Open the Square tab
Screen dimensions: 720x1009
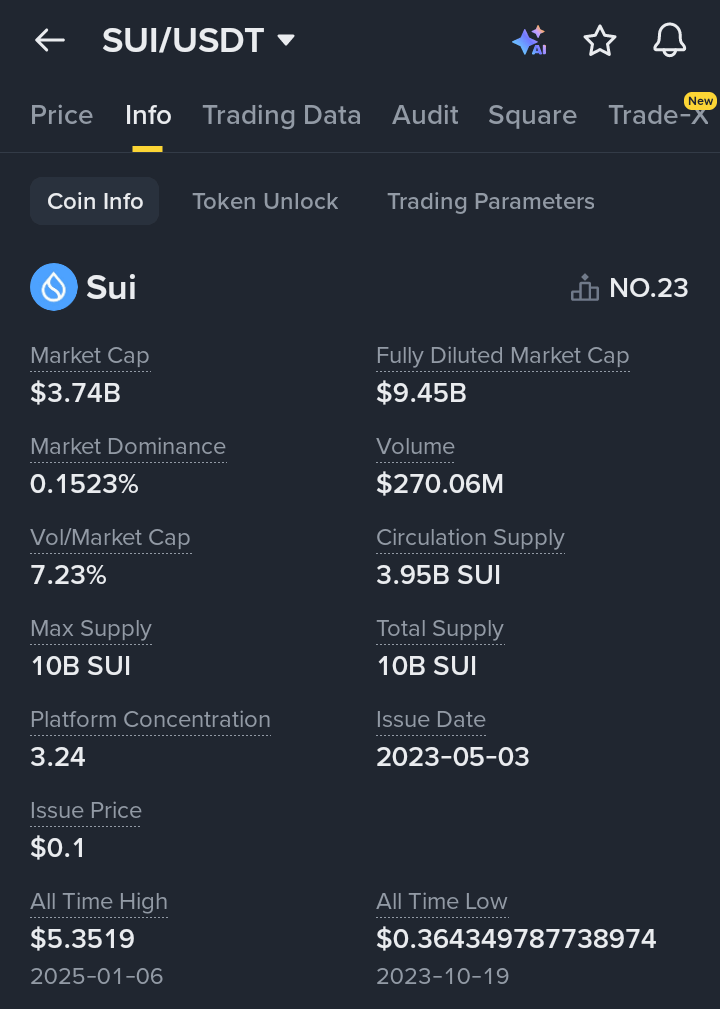pos(532,115)
